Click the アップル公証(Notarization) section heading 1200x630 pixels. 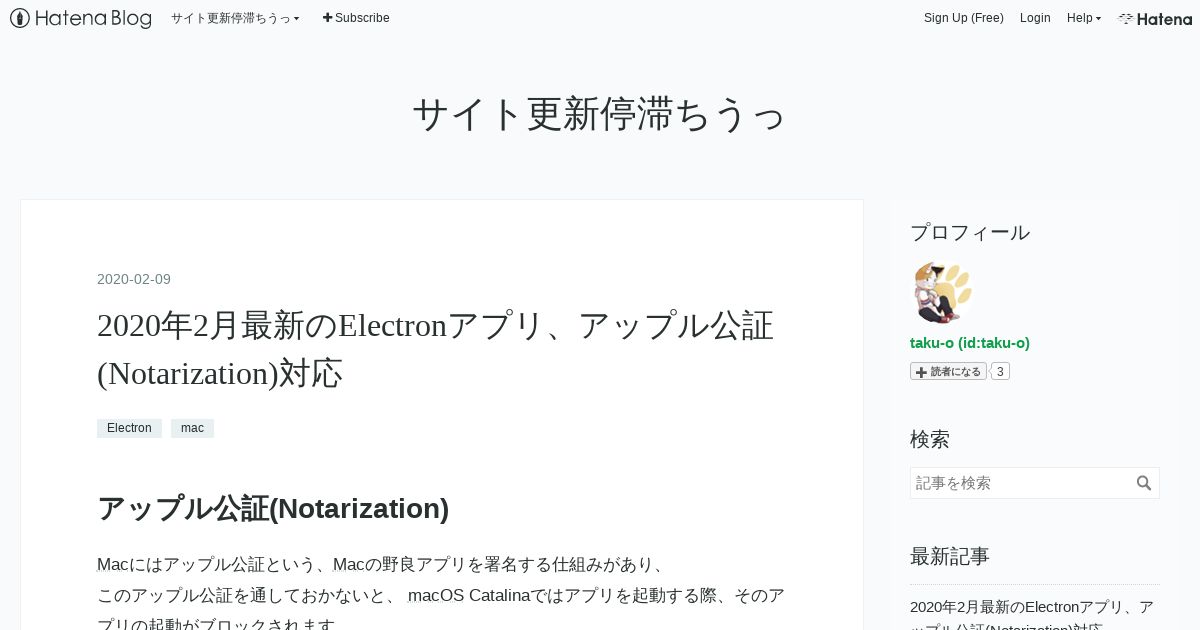(273, 508)
